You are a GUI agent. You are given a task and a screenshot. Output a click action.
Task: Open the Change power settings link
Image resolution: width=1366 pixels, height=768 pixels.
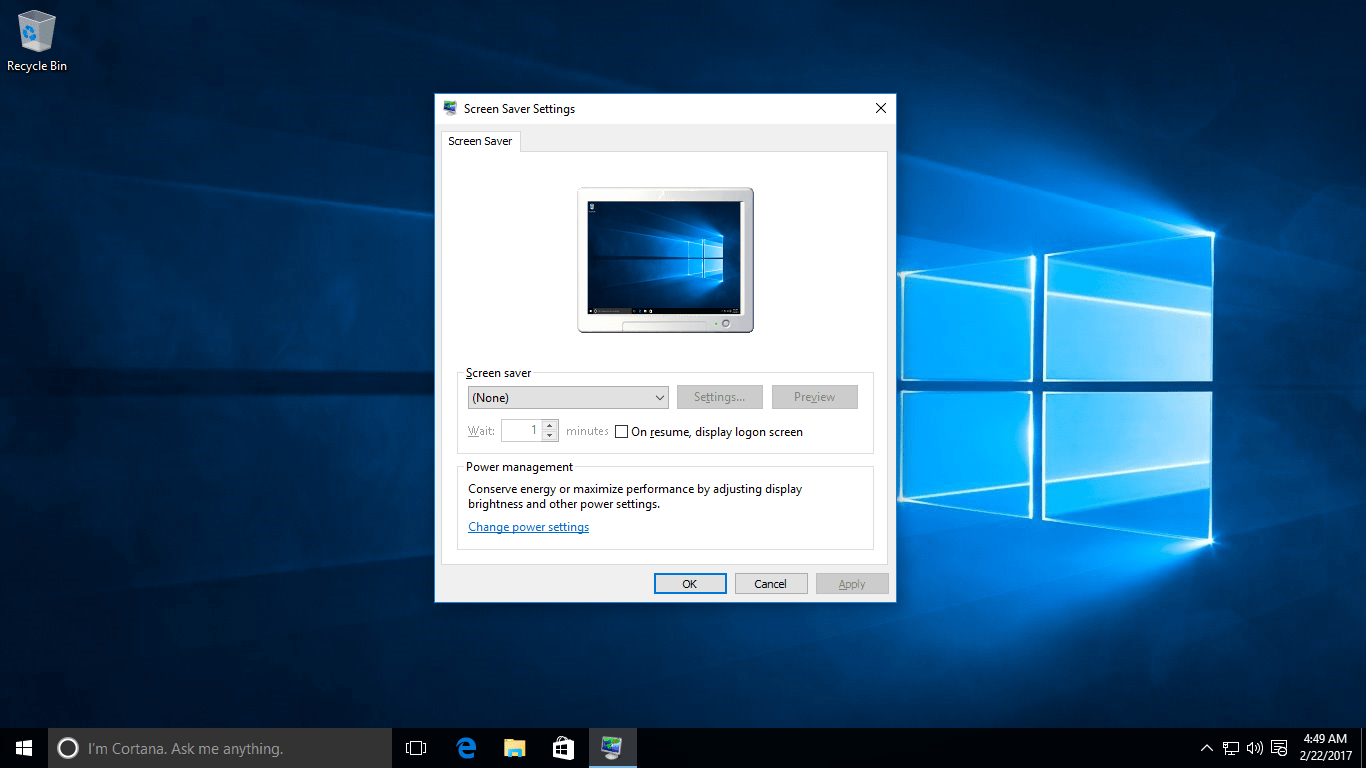tap(529, 527)
